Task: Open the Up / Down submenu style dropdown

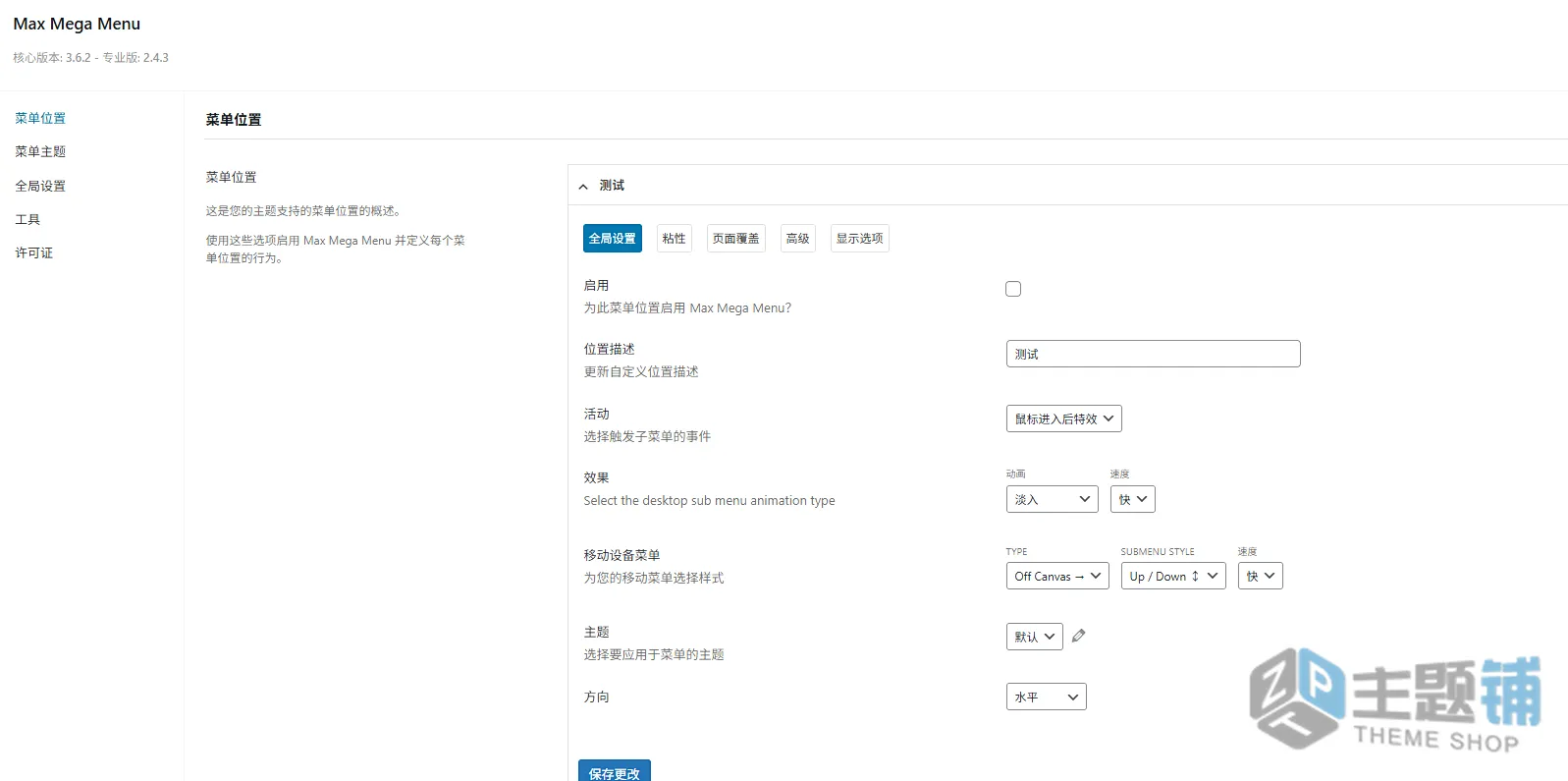Action: pos(1173,576)
